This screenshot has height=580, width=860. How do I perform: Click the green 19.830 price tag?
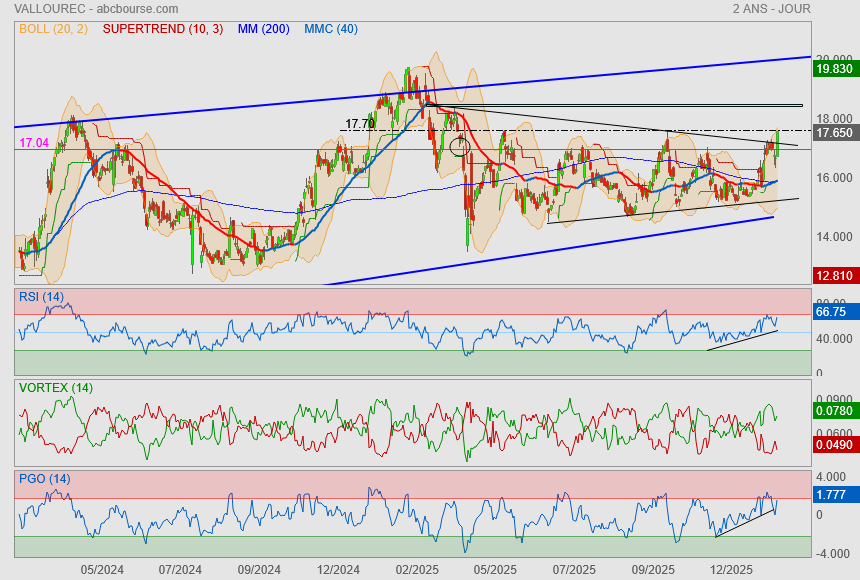pos(834,69)
